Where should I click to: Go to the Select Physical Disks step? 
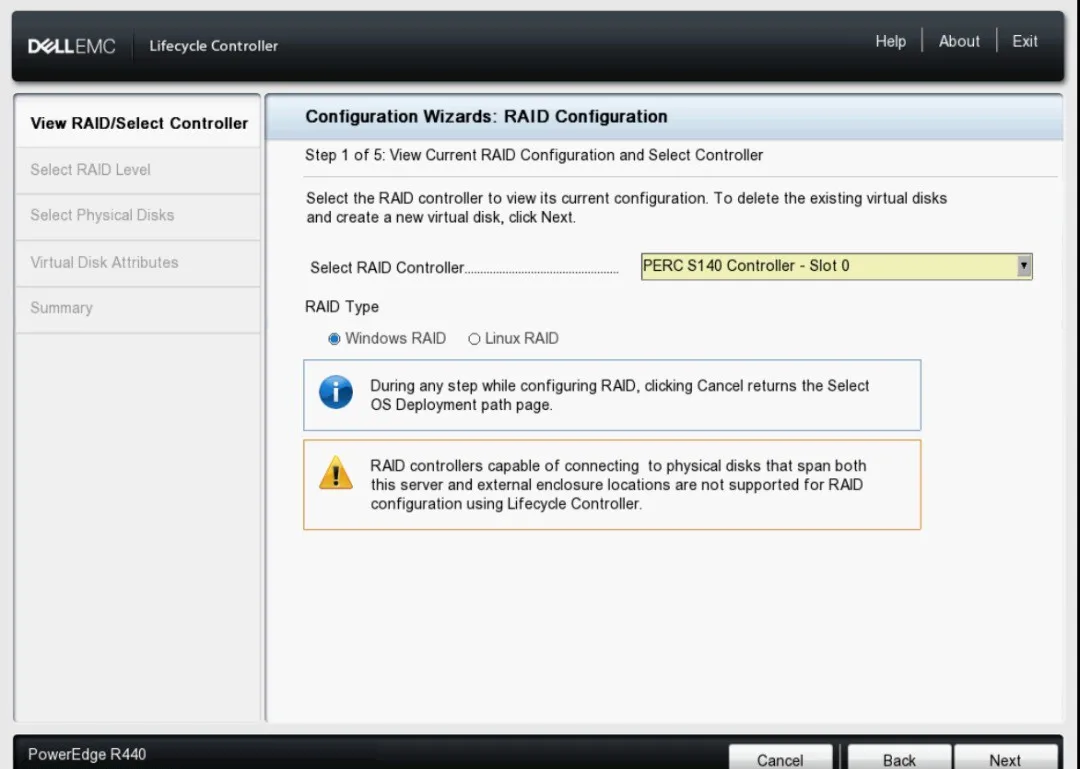[138, 216]
